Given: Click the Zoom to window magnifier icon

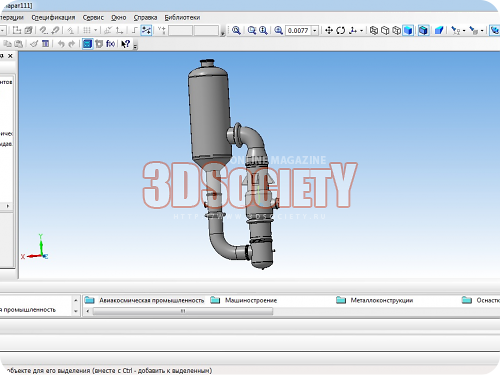Looking at the screenshot, I should click(x=252, y=30).
